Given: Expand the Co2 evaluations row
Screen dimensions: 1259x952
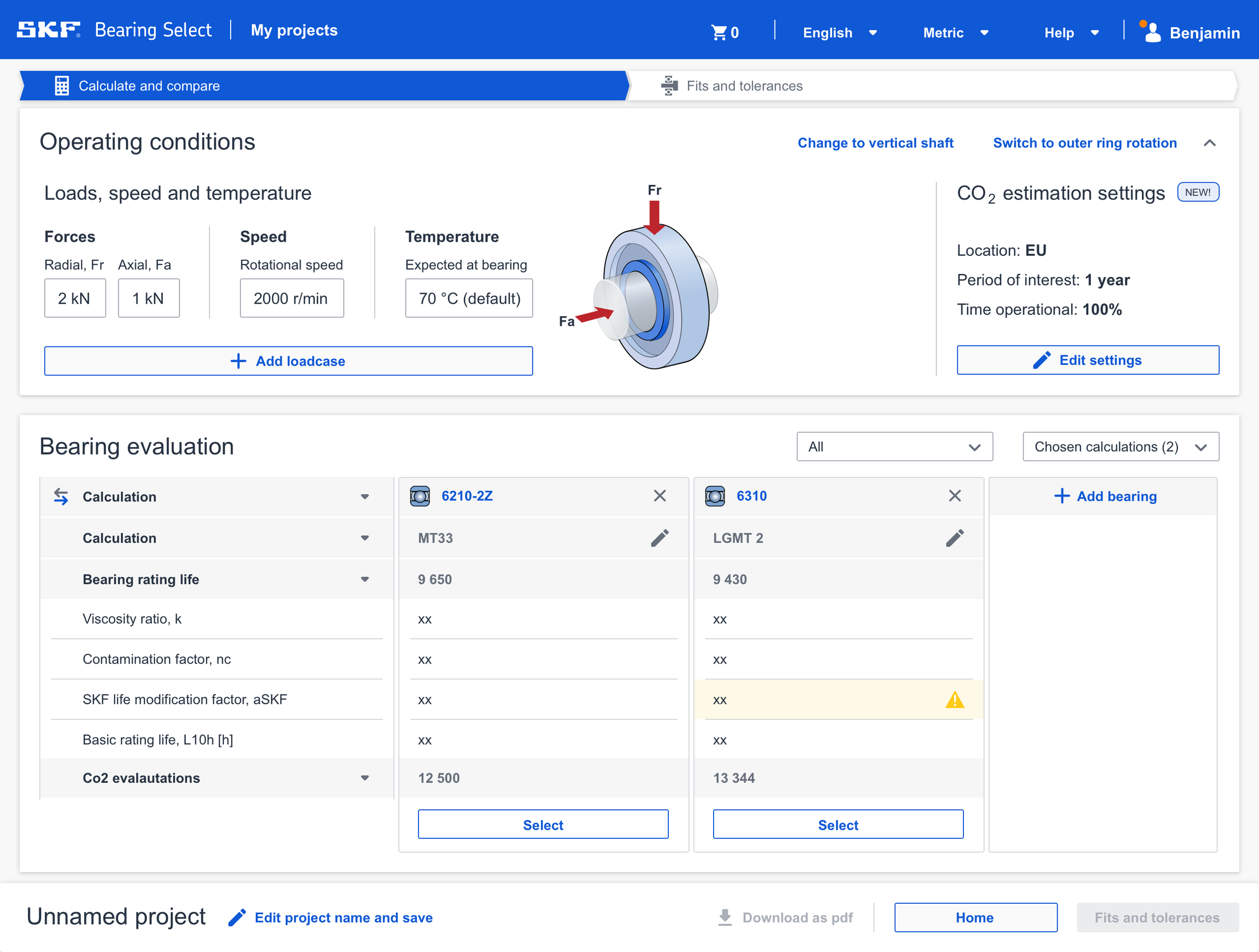Looking at the screenshot, I should (x=365, y=778).
